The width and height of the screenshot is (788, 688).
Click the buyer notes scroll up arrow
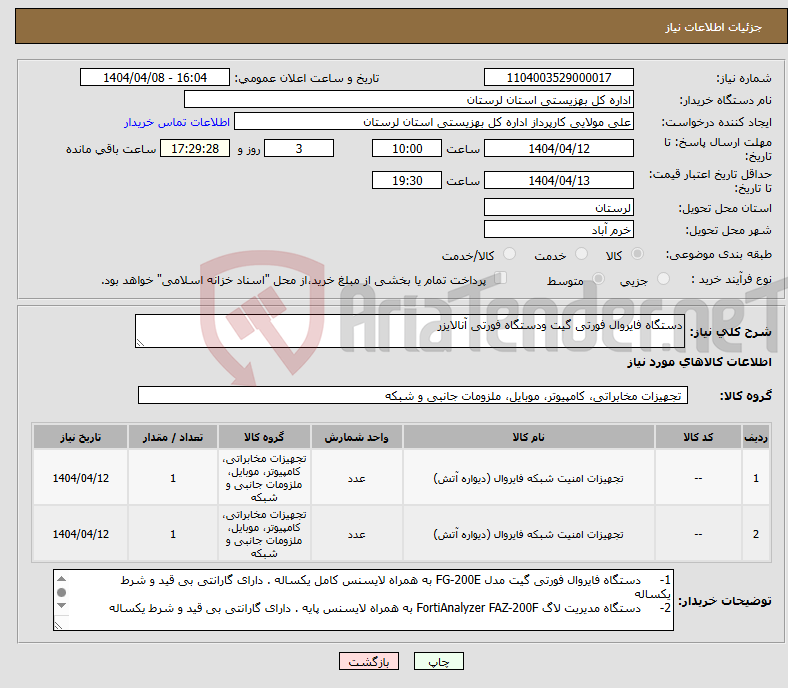point(61,579)
